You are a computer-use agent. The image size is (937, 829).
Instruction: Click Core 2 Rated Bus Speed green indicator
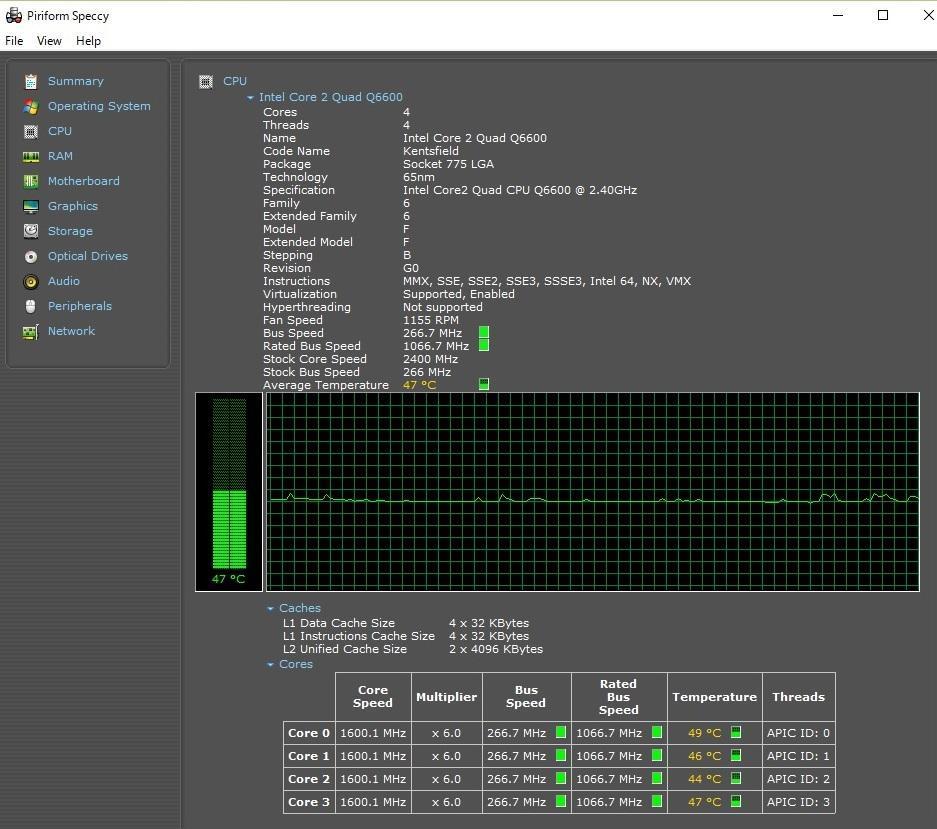tap(657, 778)
